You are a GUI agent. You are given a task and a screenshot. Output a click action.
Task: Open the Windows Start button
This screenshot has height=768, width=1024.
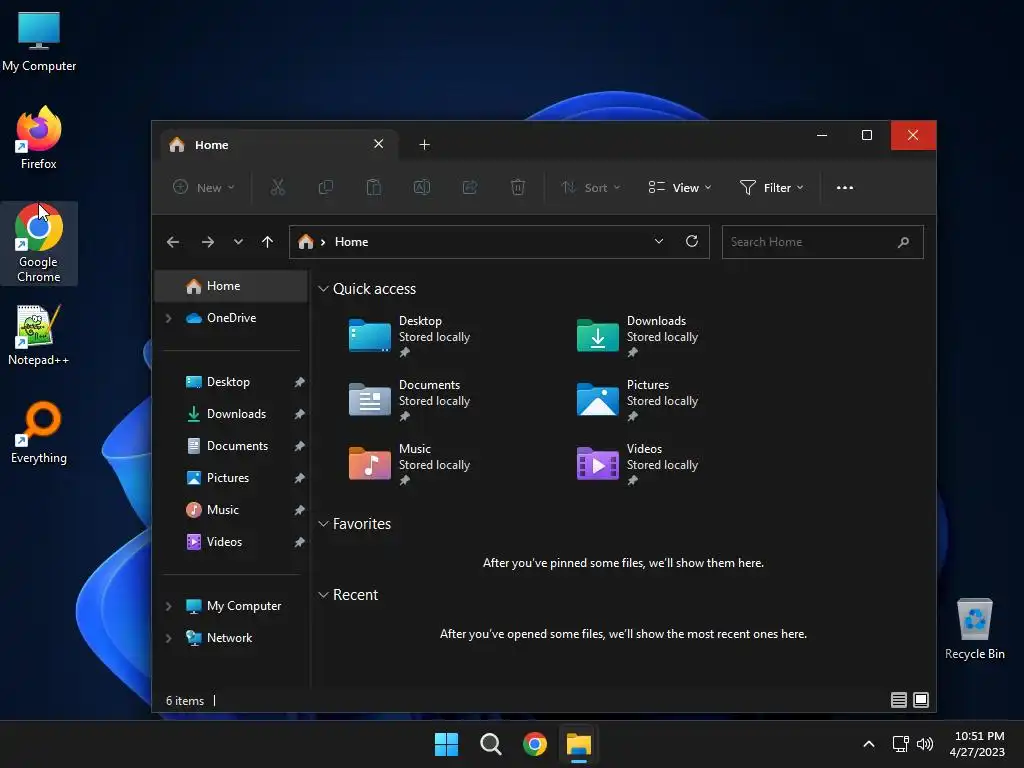[447, 744]
